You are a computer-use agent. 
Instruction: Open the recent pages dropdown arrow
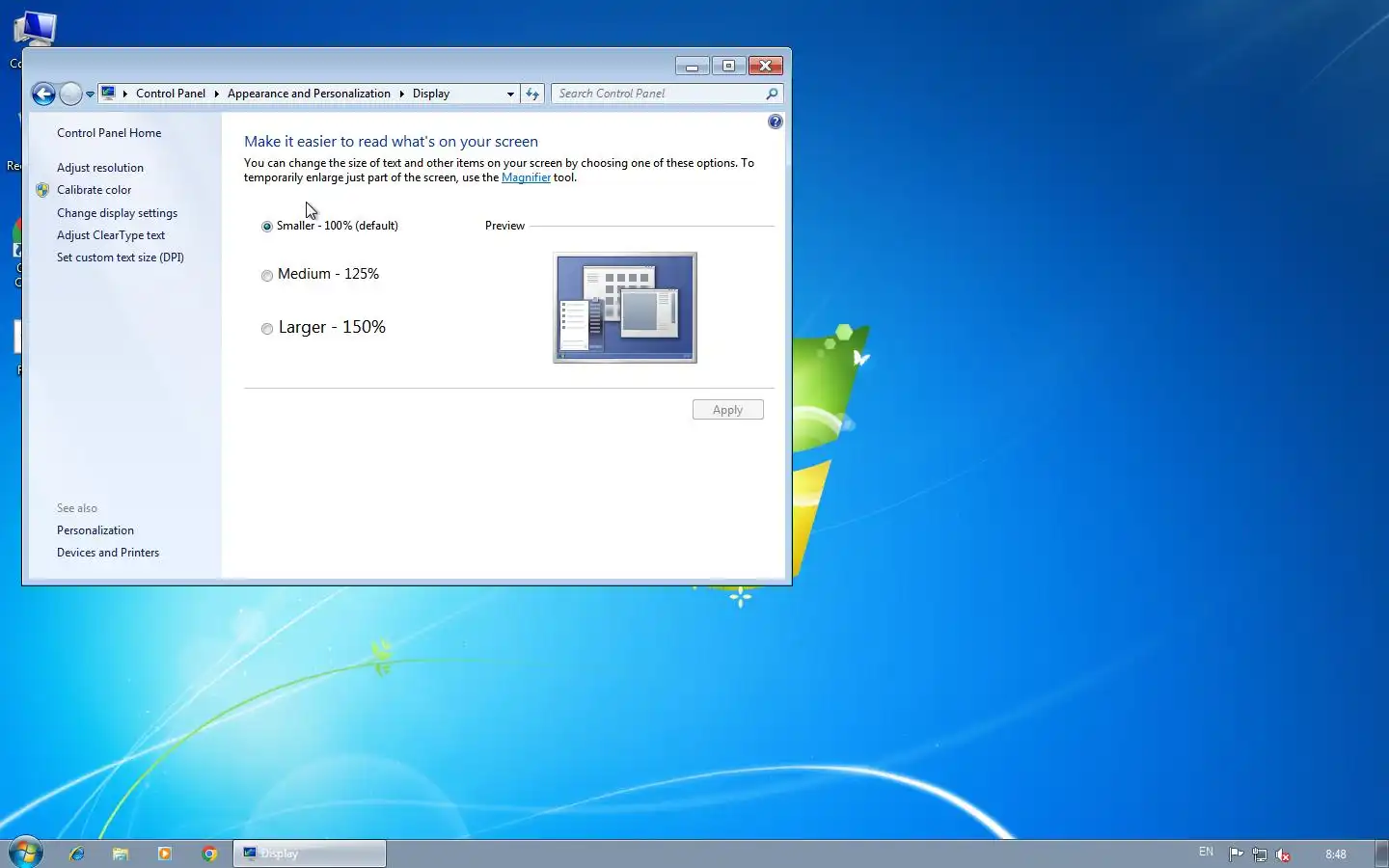(x=90, y=95)
